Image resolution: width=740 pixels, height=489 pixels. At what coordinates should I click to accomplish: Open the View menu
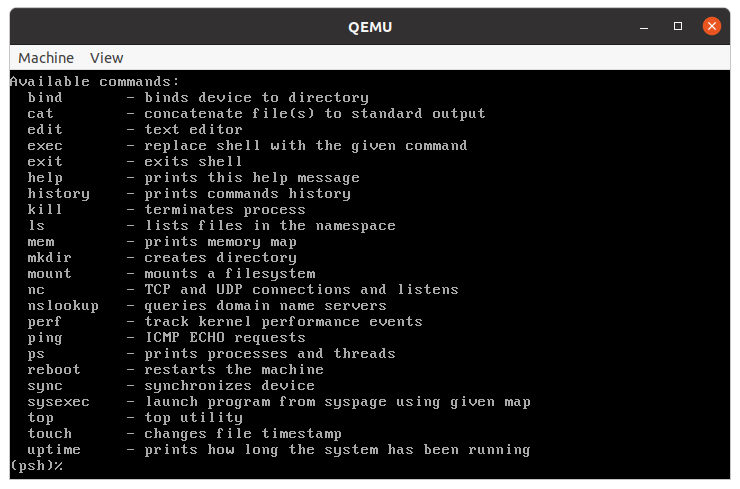tap(107, 58)
